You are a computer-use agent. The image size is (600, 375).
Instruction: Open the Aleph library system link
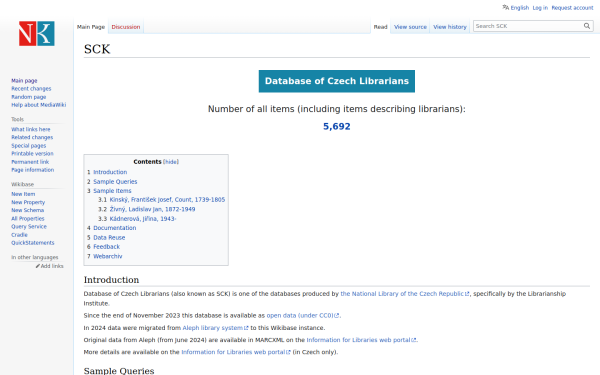[x=215, y=328]
